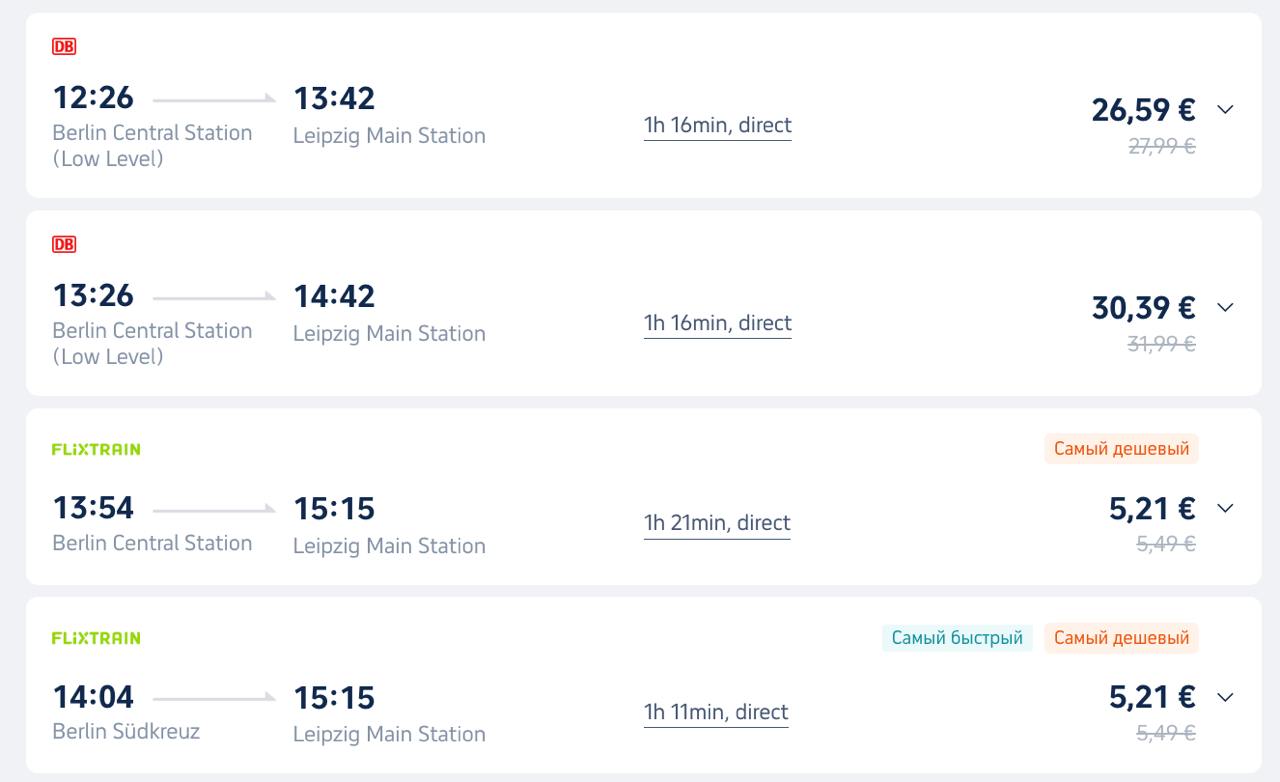Select the 26,59 € price
The width and height of the screenshot is (1280, 782).
(x=1143, y=110)
